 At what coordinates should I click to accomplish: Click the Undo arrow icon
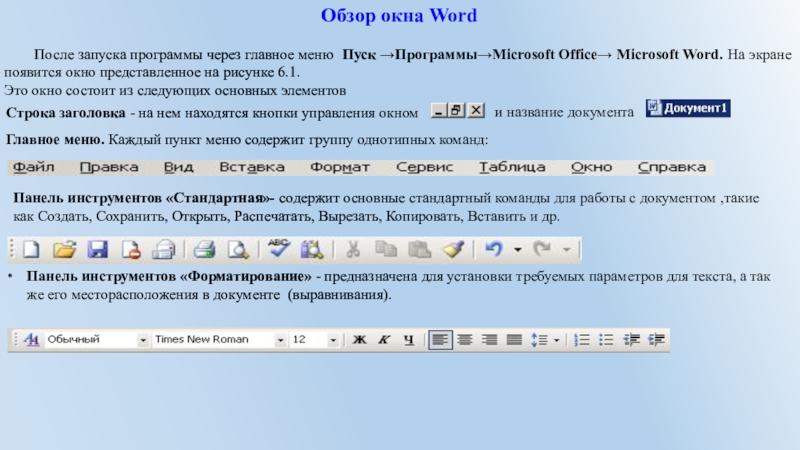click(494, 249)
